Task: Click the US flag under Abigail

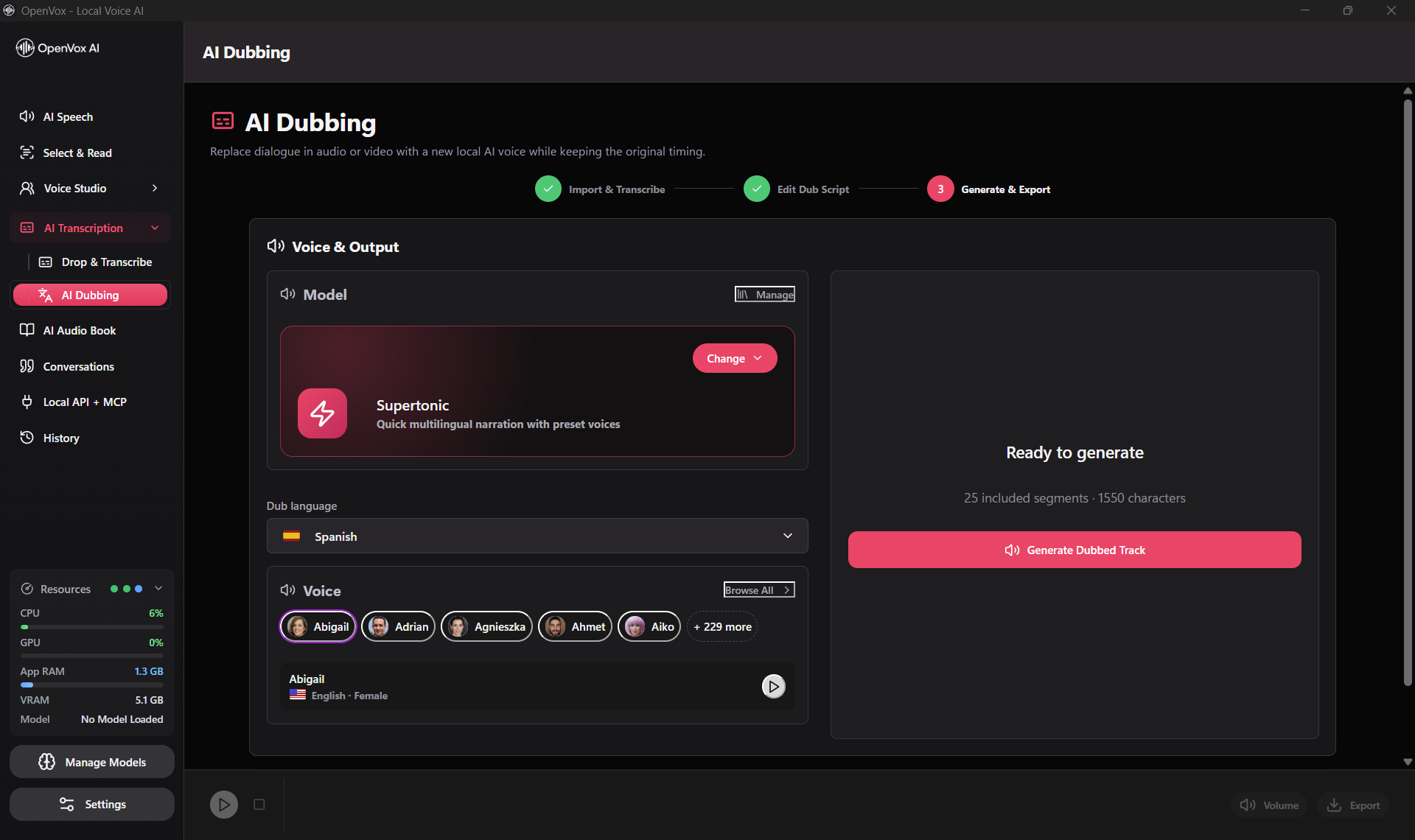Action: pyautogui.click(x=298, y=695)
